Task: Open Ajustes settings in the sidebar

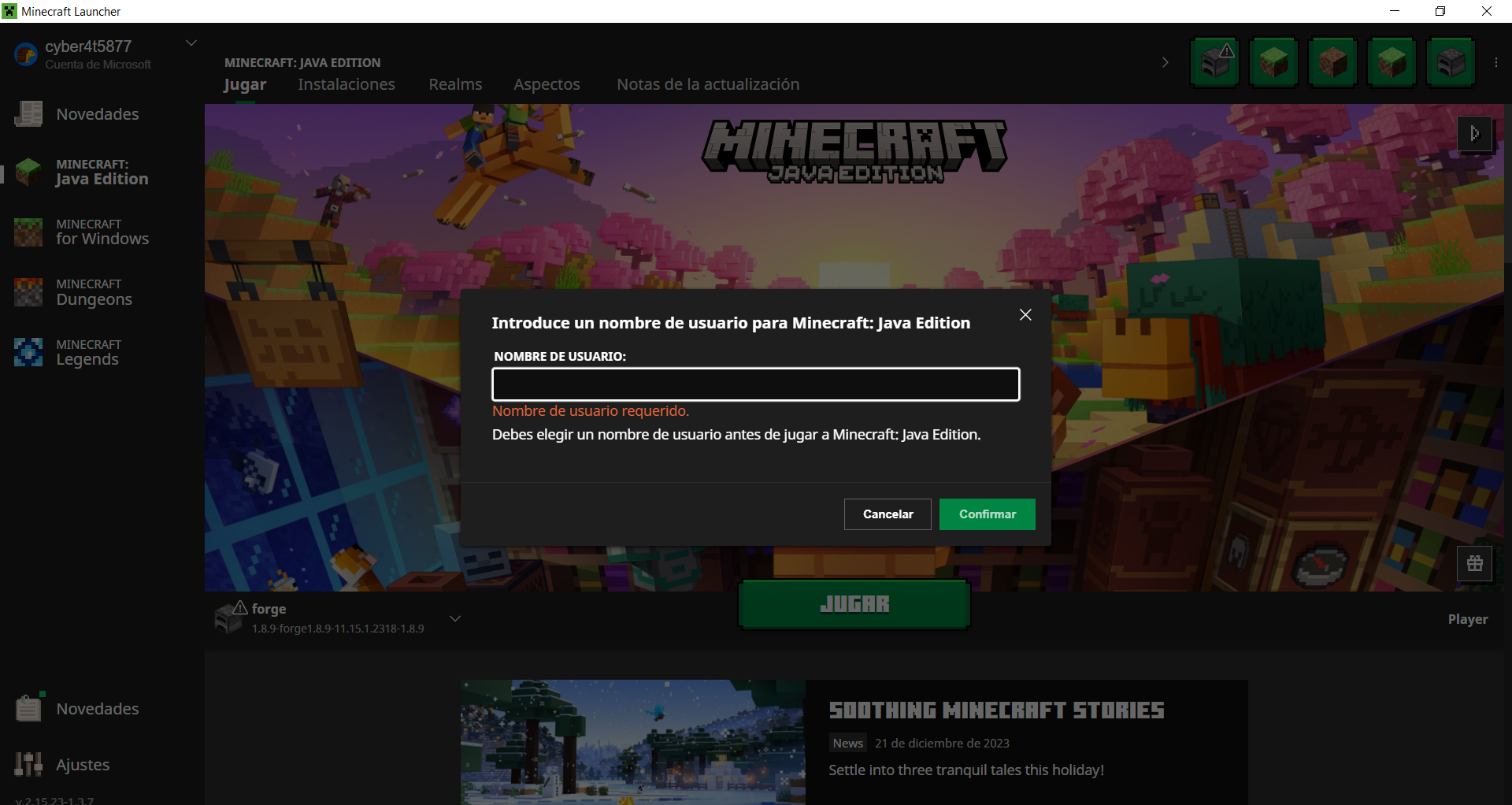Action: click(62, 764)
